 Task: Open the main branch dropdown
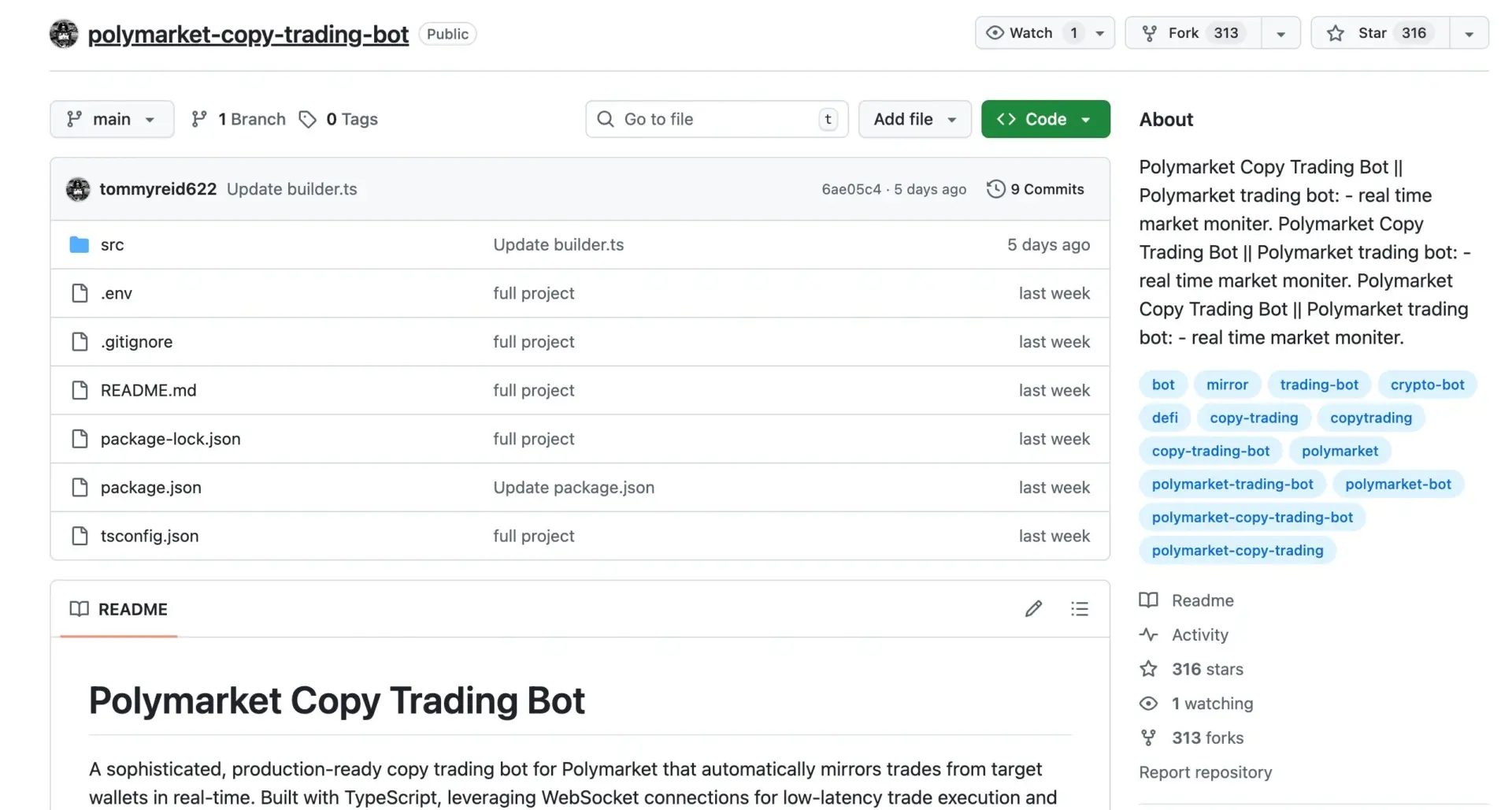(x=111, y=119)
